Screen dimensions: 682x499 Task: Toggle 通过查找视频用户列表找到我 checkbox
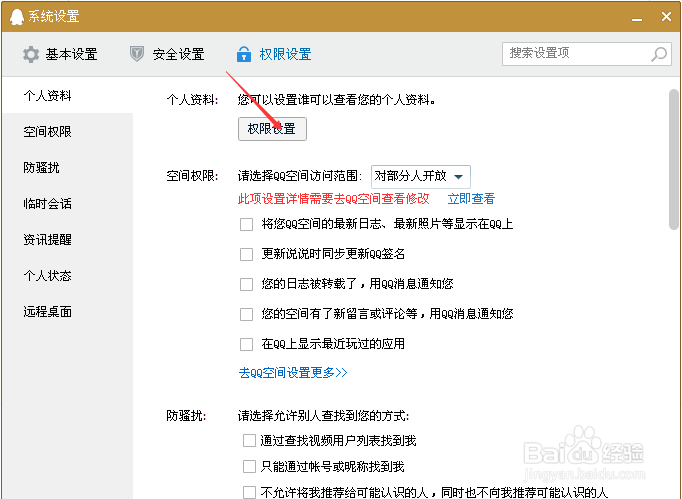pos(249,441)
